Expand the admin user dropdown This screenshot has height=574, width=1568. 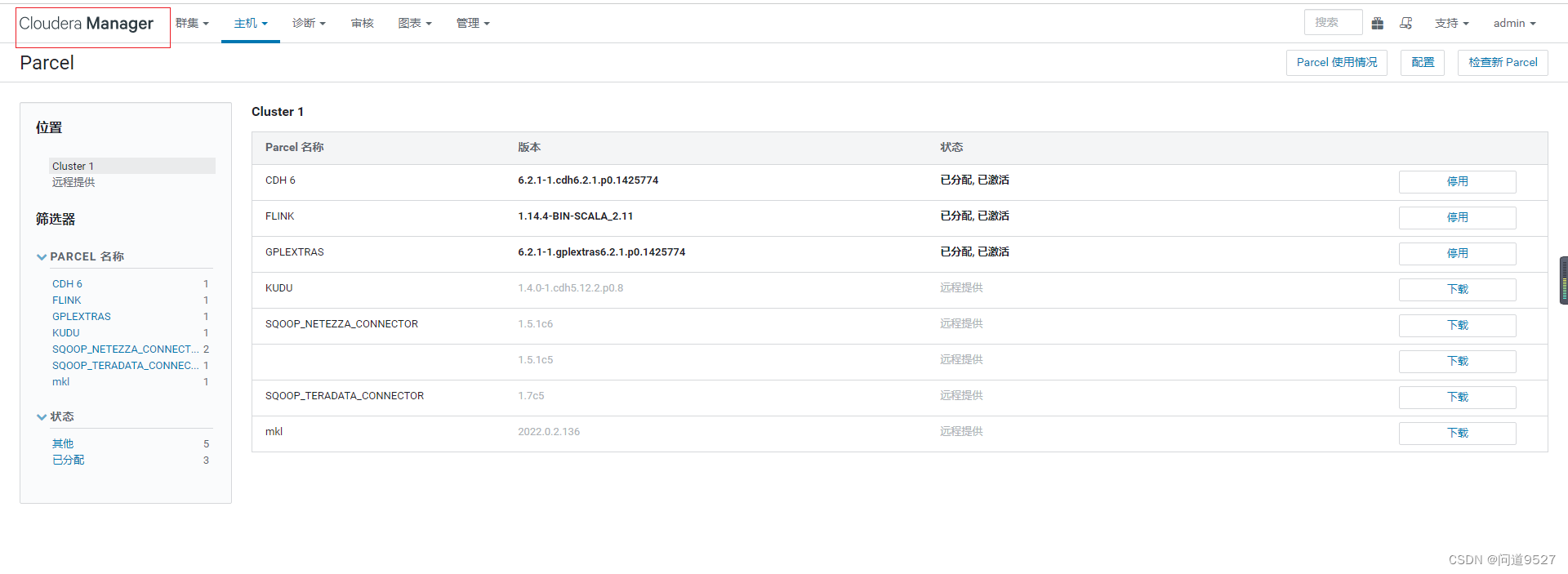coord(1514,23)
